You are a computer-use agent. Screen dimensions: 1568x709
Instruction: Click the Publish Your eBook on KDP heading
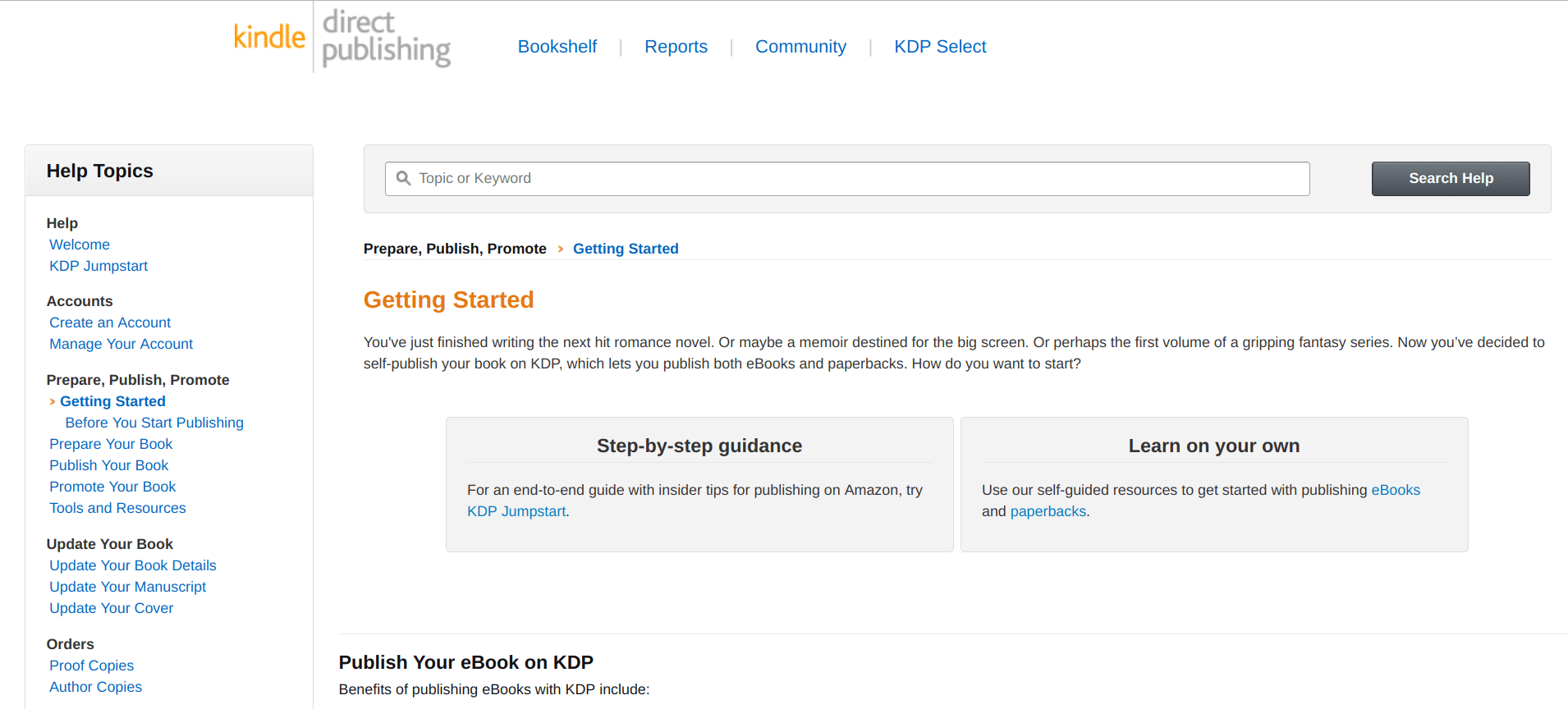click(x=466, y=662)
